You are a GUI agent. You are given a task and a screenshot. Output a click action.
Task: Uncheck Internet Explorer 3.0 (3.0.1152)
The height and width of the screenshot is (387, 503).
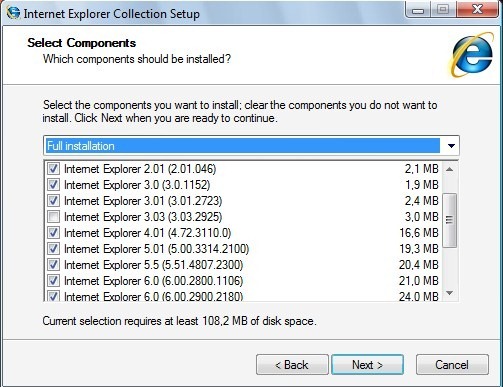tap(53, 185)
